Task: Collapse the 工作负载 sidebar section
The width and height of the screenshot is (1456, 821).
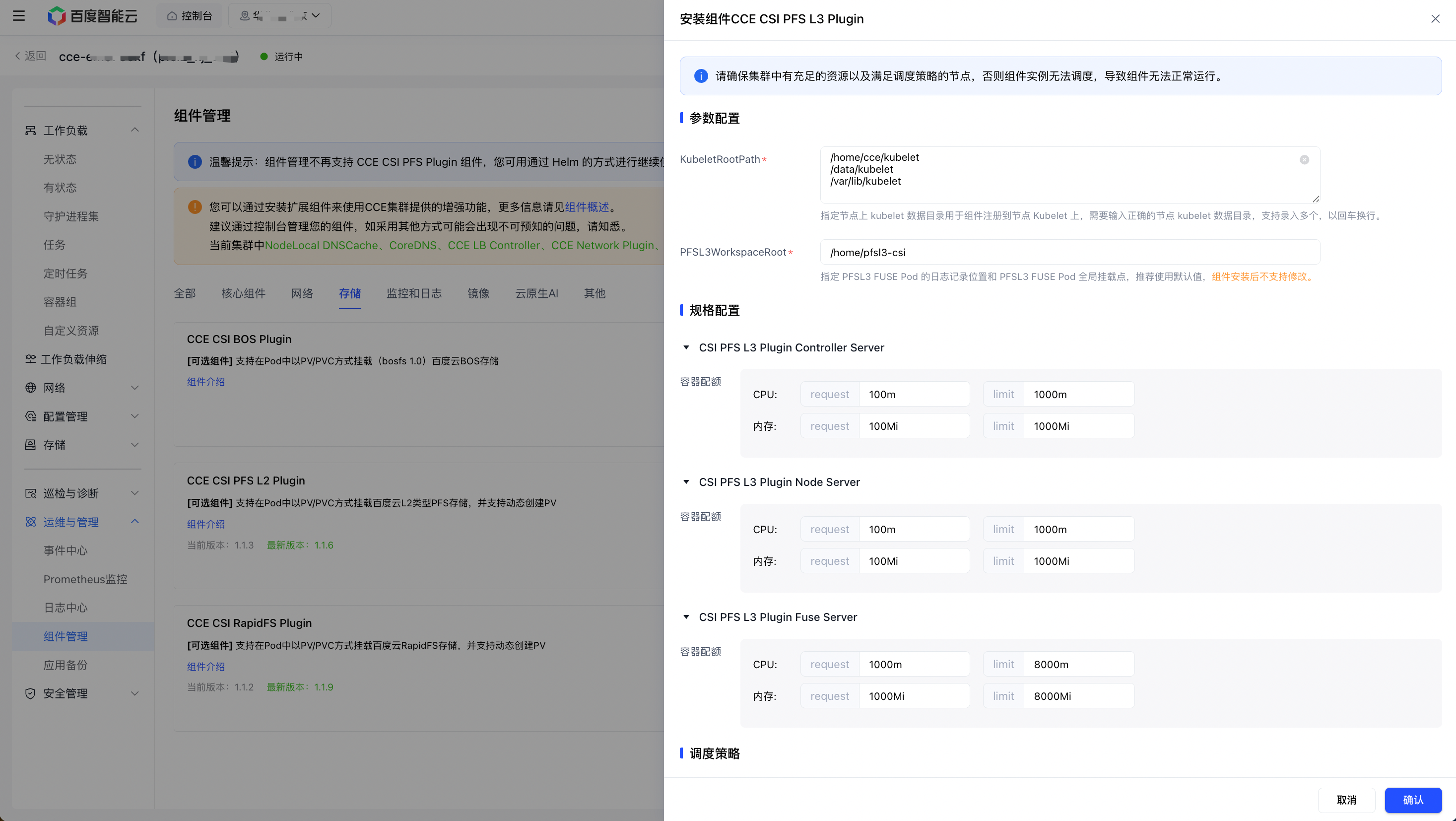Action: point(135,130)
